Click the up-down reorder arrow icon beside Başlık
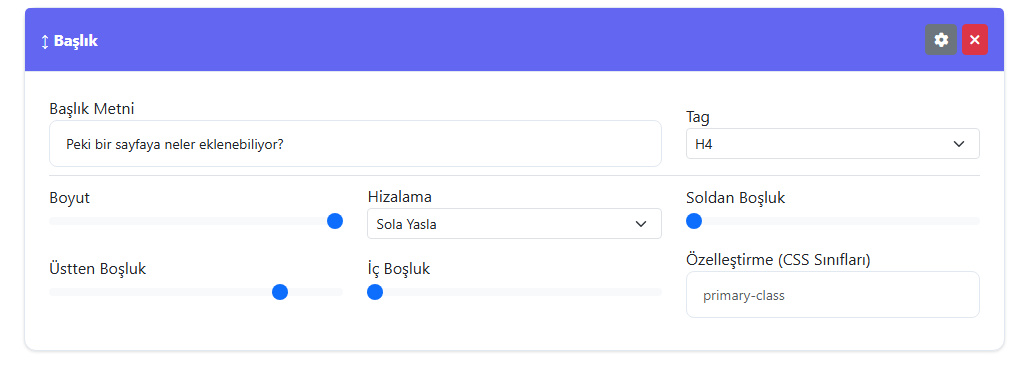 pyautogui.click(x=45, y=41)
